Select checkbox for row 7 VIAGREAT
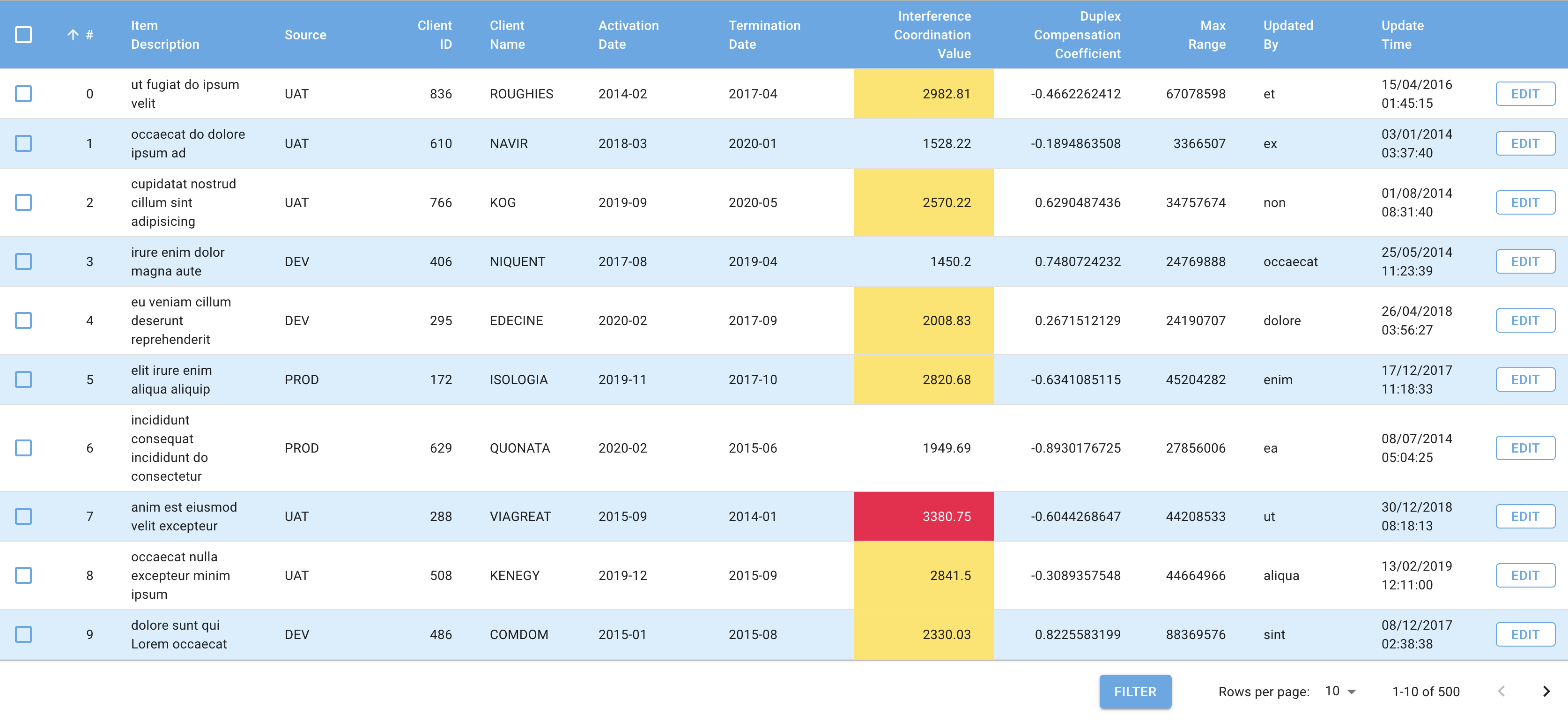The image size is (1568, 722). pyautogui.click(x=23, y=516)
